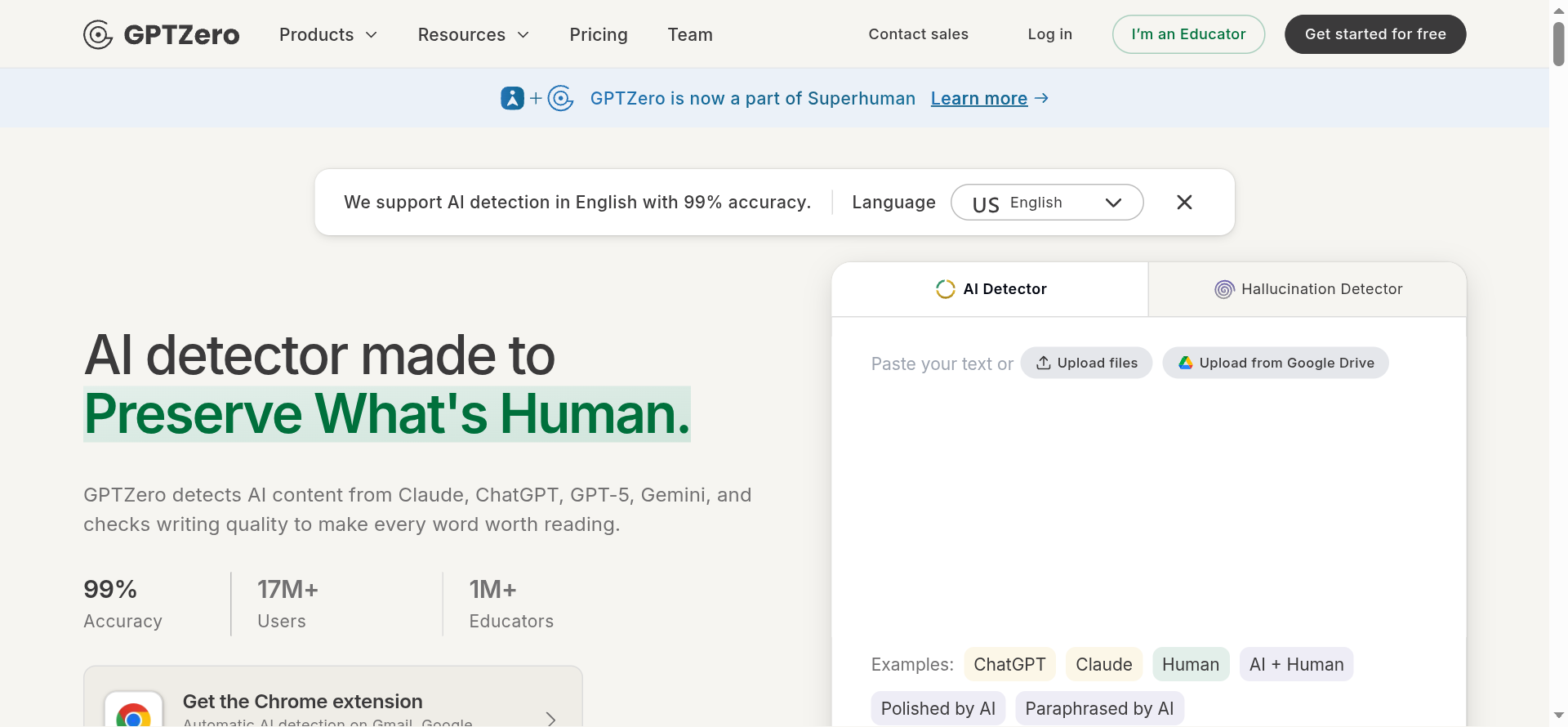Click the upload arrow icon
1568x727 pixels.
(1044, 363)
